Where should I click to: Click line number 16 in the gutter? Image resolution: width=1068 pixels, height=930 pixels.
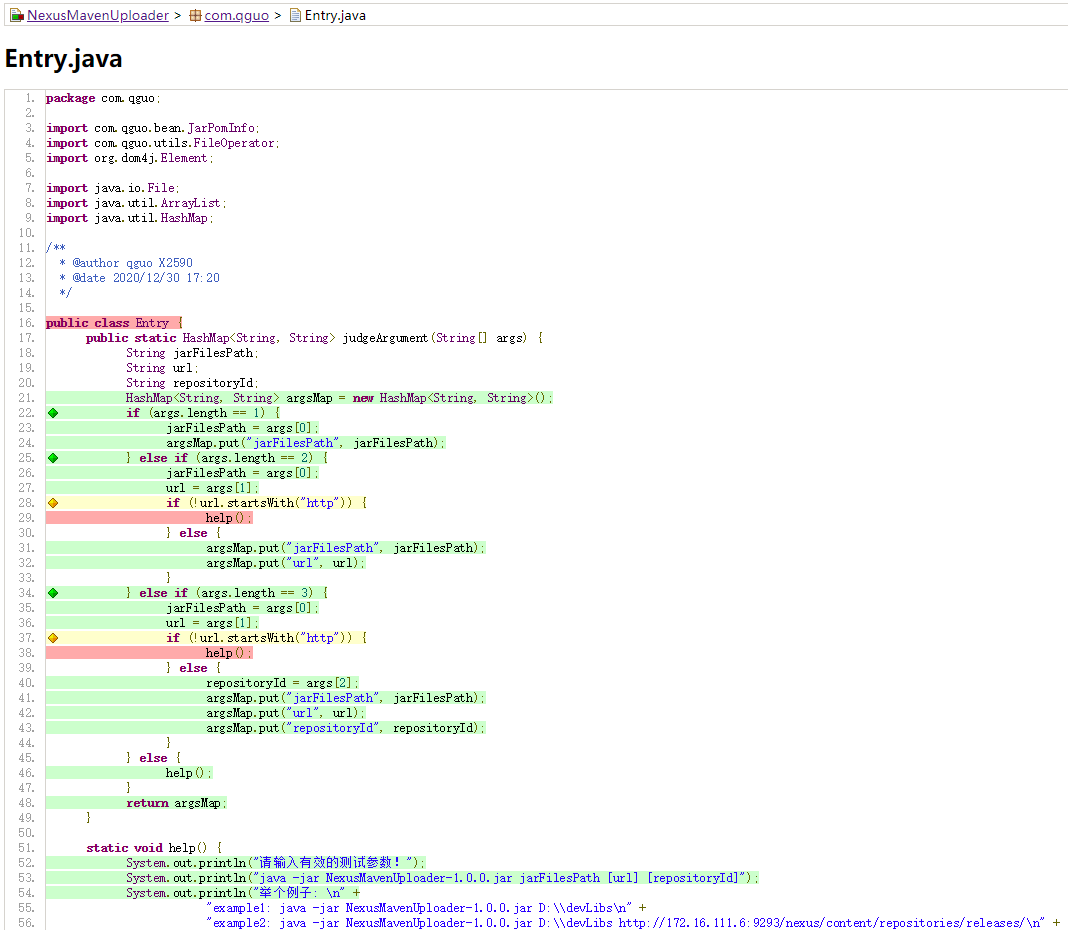click(26, 323)
